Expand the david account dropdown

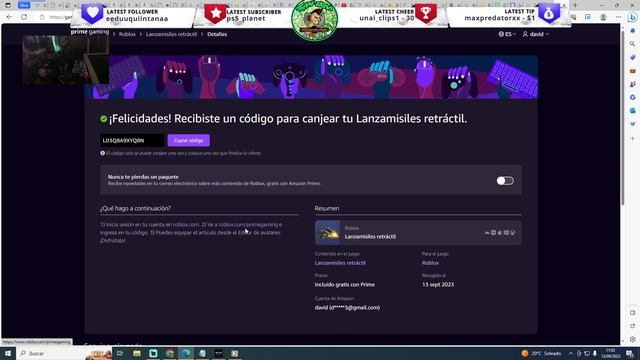coord(536,34)
